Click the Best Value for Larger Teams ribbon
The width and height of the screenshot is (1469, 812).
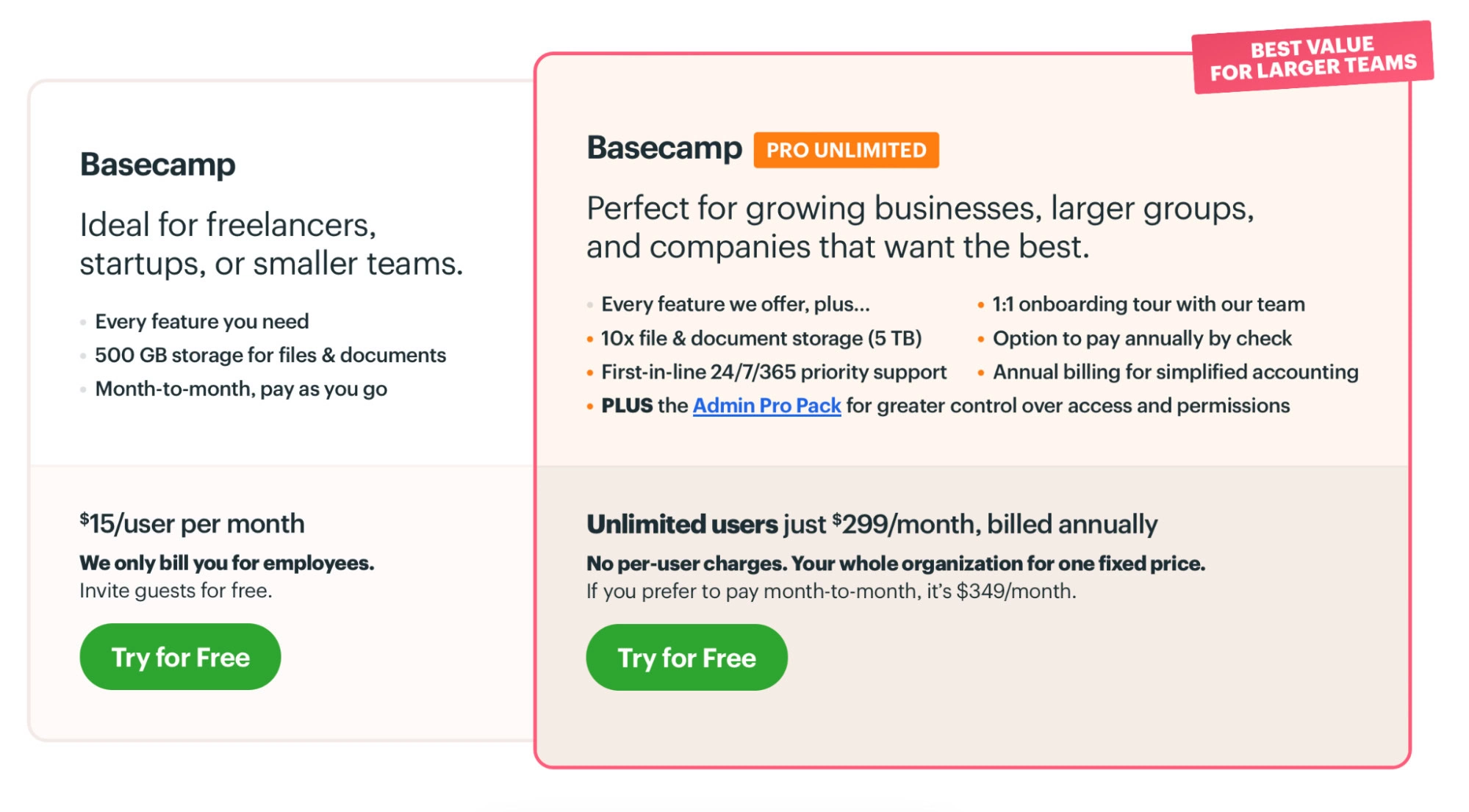(x=1312, y=58)
